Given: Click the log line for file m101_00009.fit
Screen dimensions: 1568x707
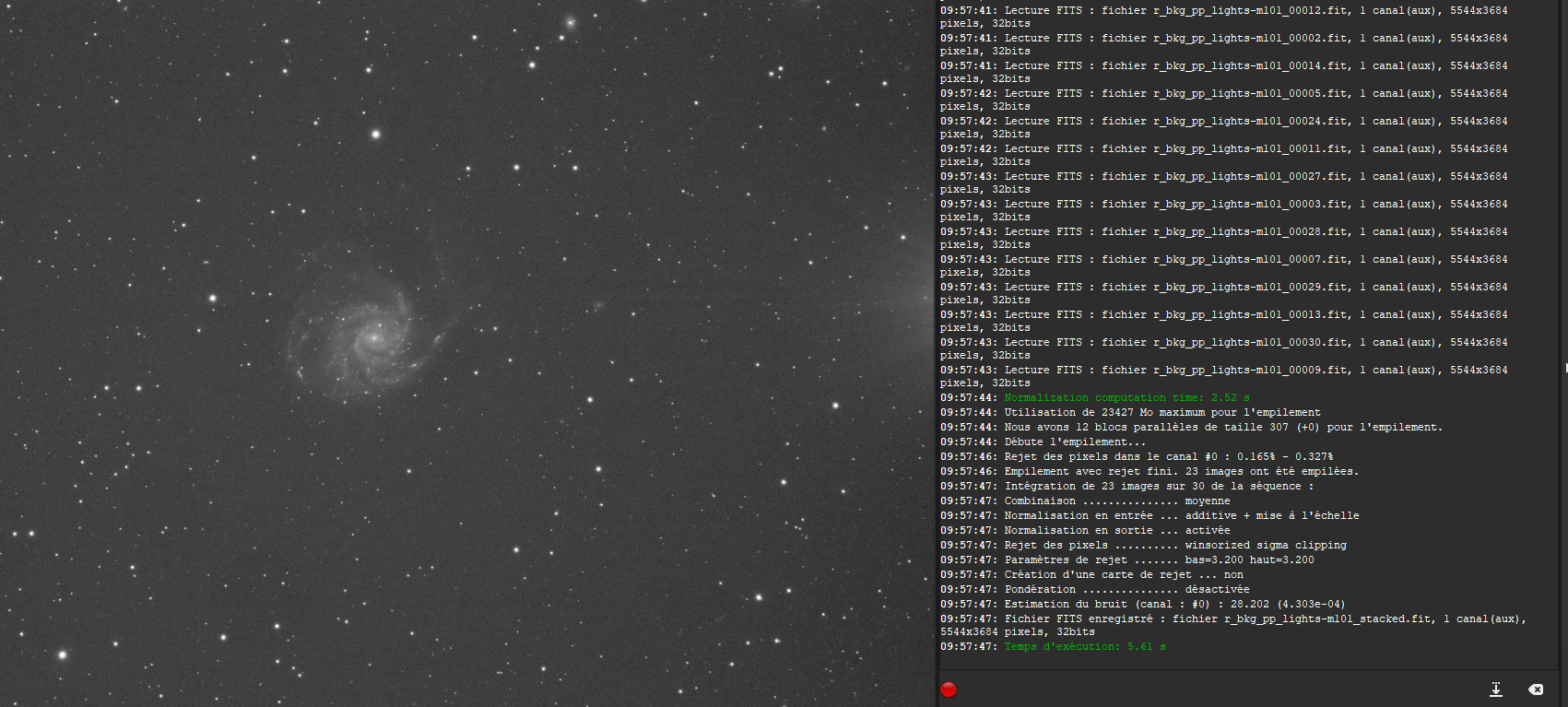Looking at the screenshot, I should coord(1224,377).
